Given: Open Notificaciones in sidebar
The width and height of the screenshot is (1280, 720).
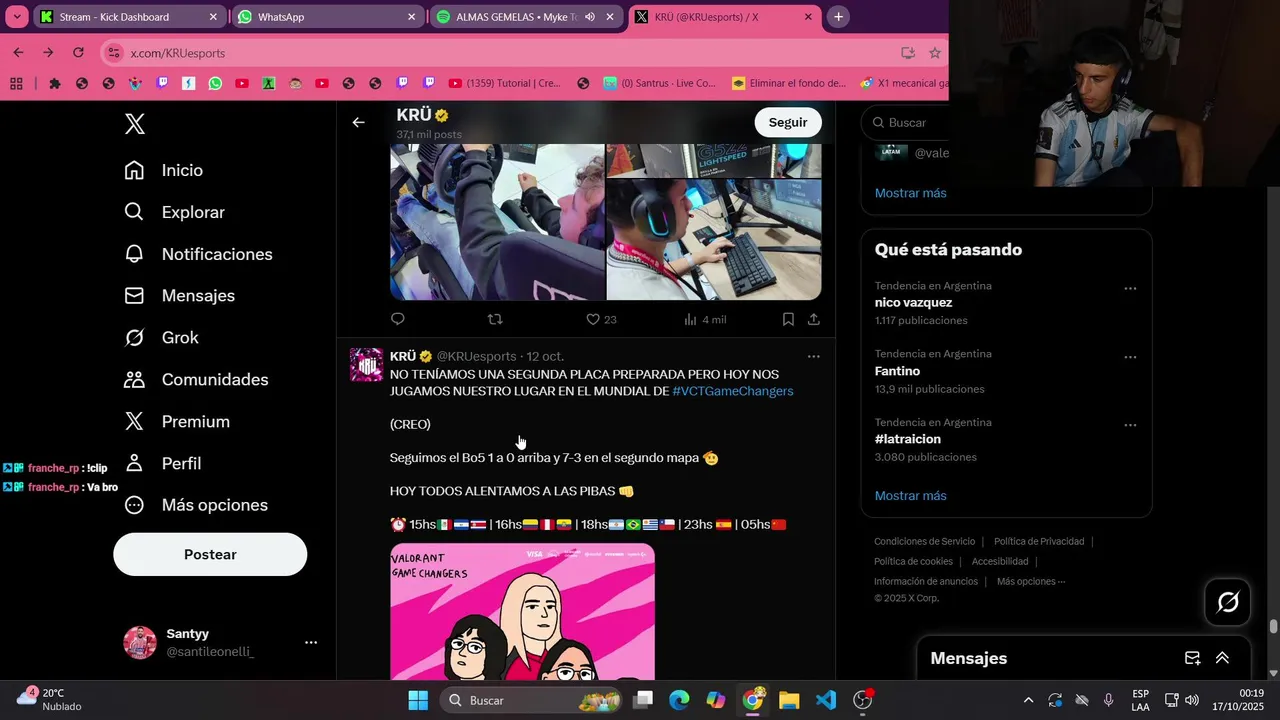Looking at the screenshot, I should tap(198, 254).
